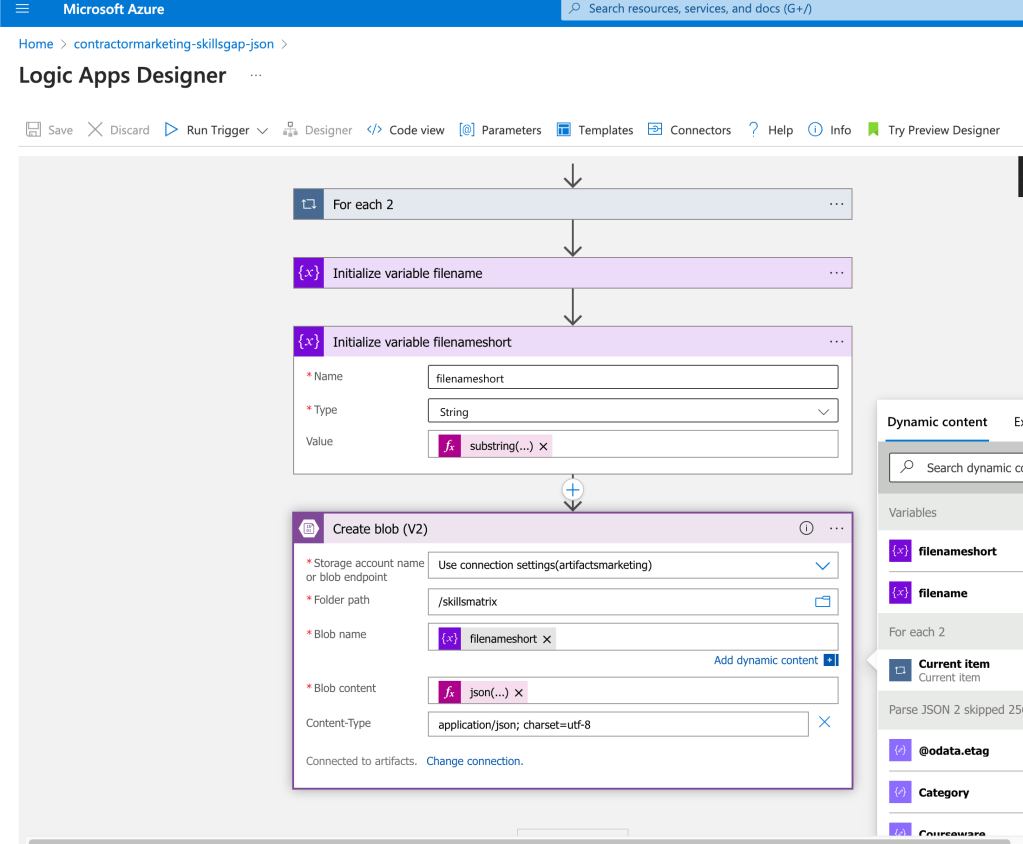This screenshot has width=1023, height=844.
Task: Click Change connection link
Action: coord(474,761)
